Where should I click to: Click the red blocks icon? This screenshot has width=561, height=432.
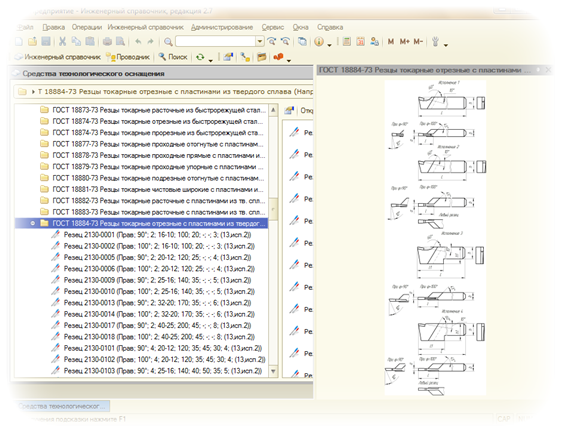pos(278,57)
